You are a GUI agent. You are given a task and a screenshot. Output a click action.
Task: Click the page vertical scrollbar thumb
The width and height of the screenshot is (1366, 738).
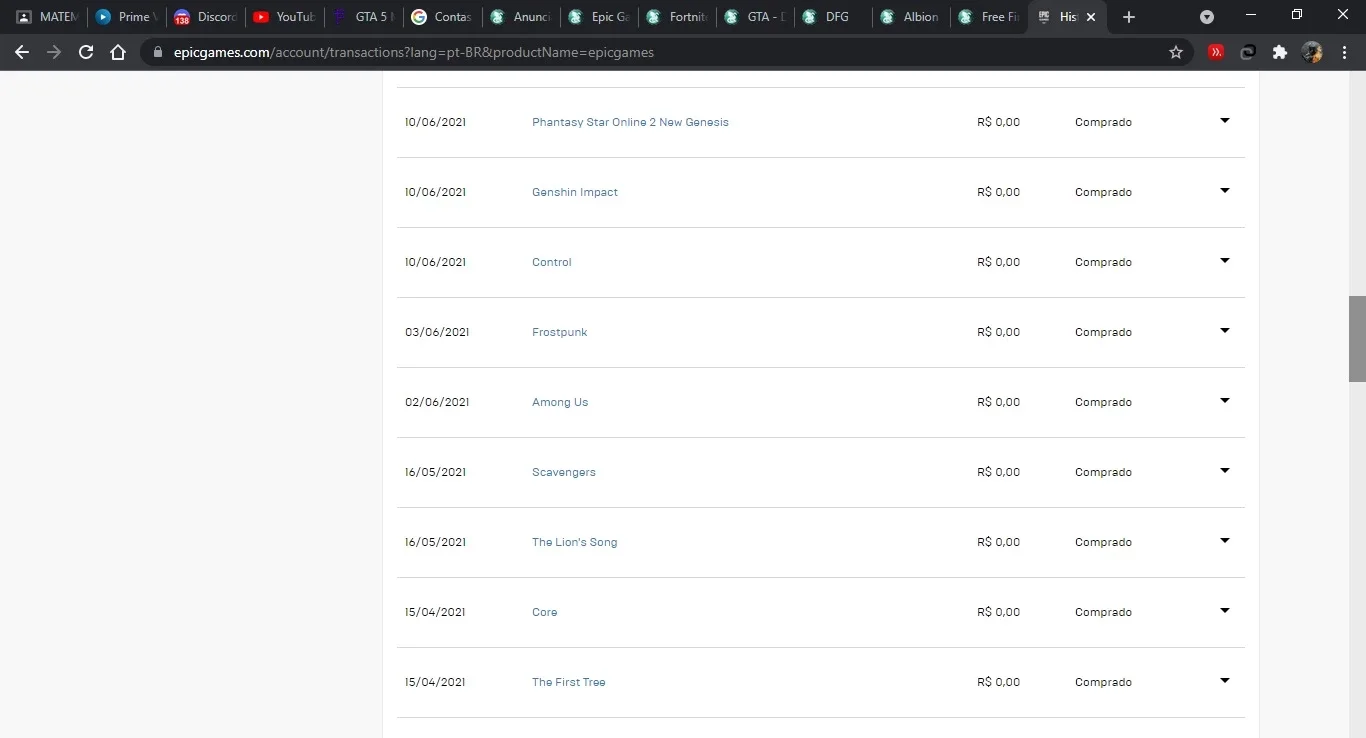click(1357, 338)
